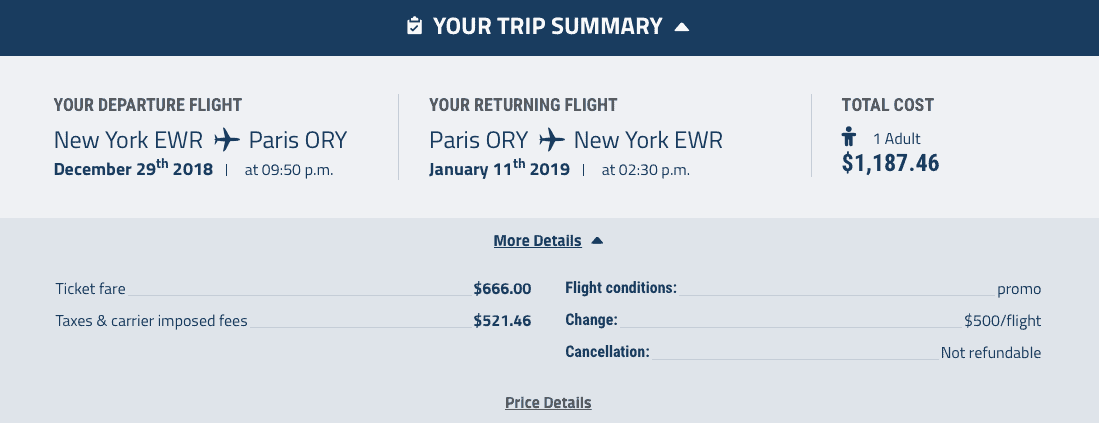Click the $500/flight change fee value
Screen dimensions: 1099x423
tap(1002, 321)
